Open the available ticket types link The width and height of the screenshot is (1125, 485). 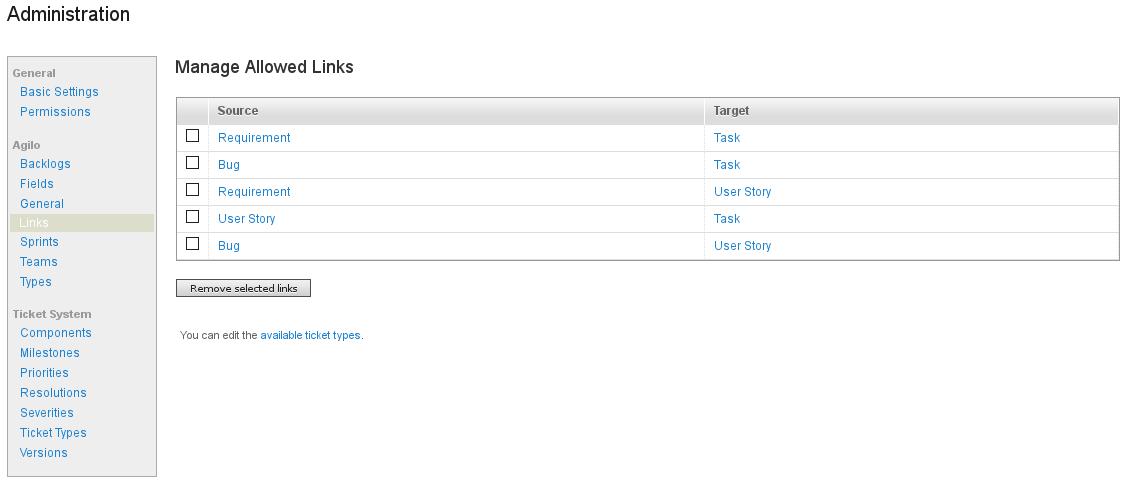pyautogui.click(x=310, y=336)
